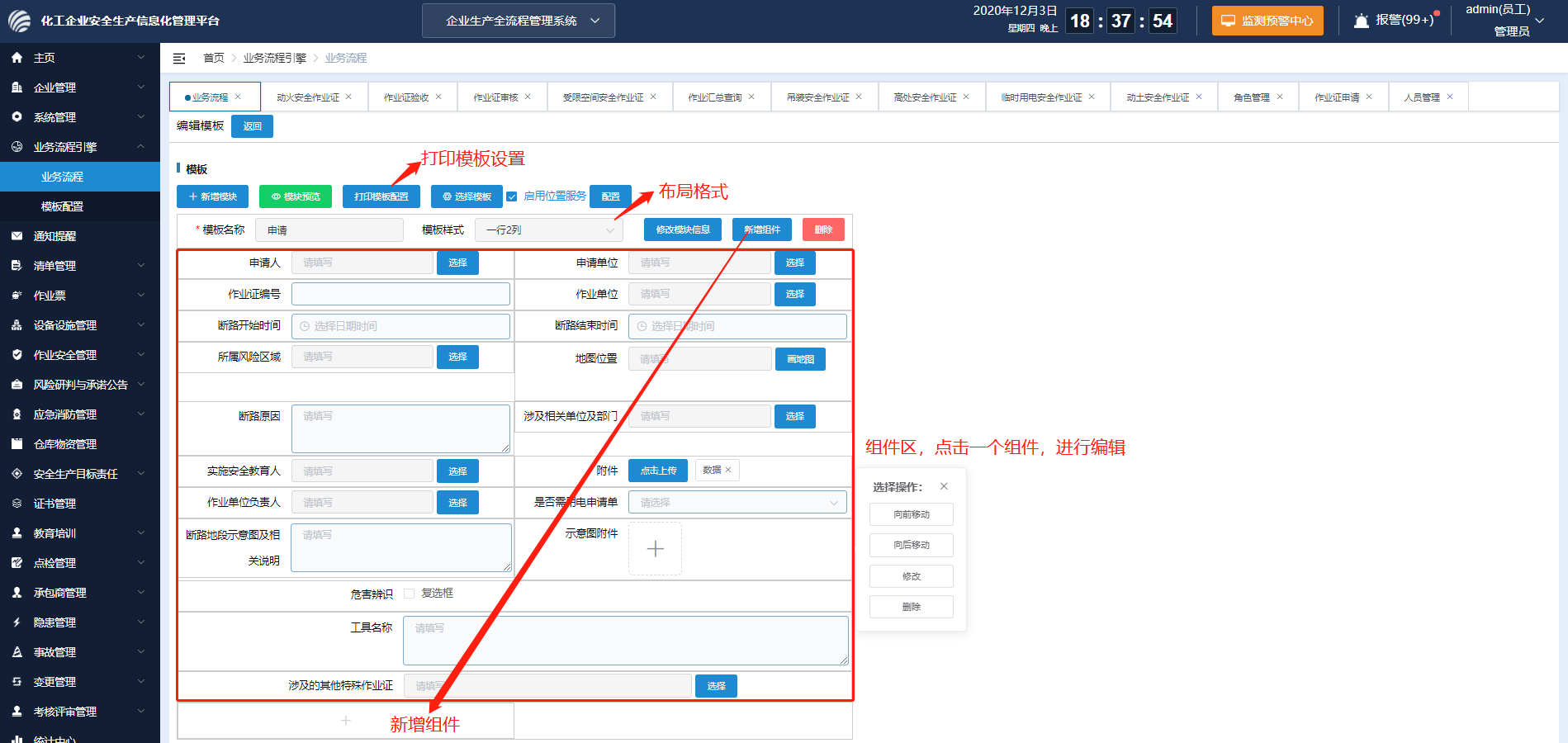Toggle the 启用位置服务 checkbox
The width and height of the screenshot is (1568, 743).
[512, 196]
